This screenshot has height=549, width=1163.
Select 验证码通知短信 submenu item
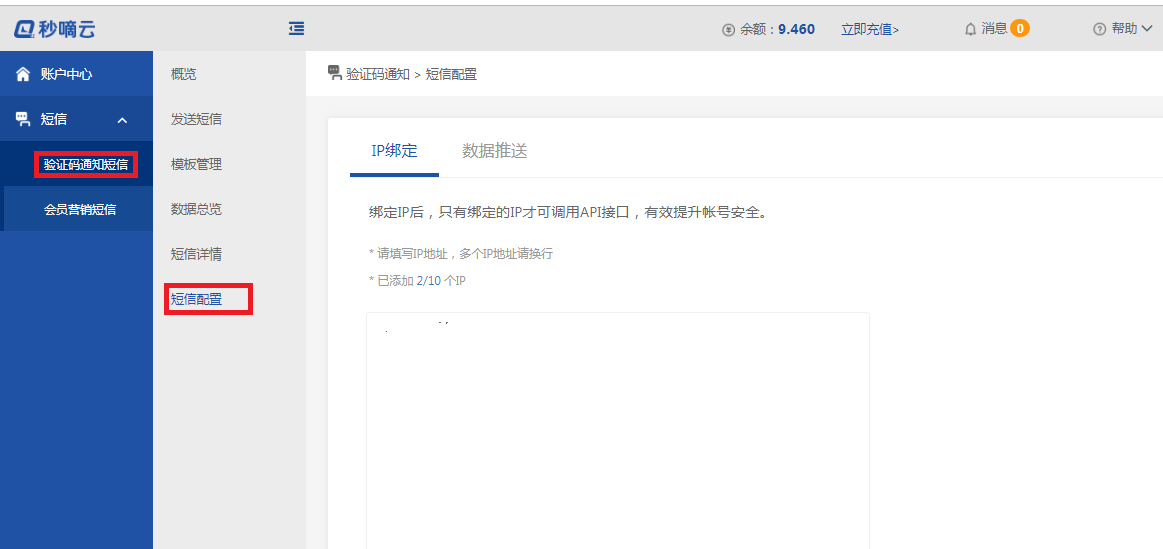[x=86, y=164]
